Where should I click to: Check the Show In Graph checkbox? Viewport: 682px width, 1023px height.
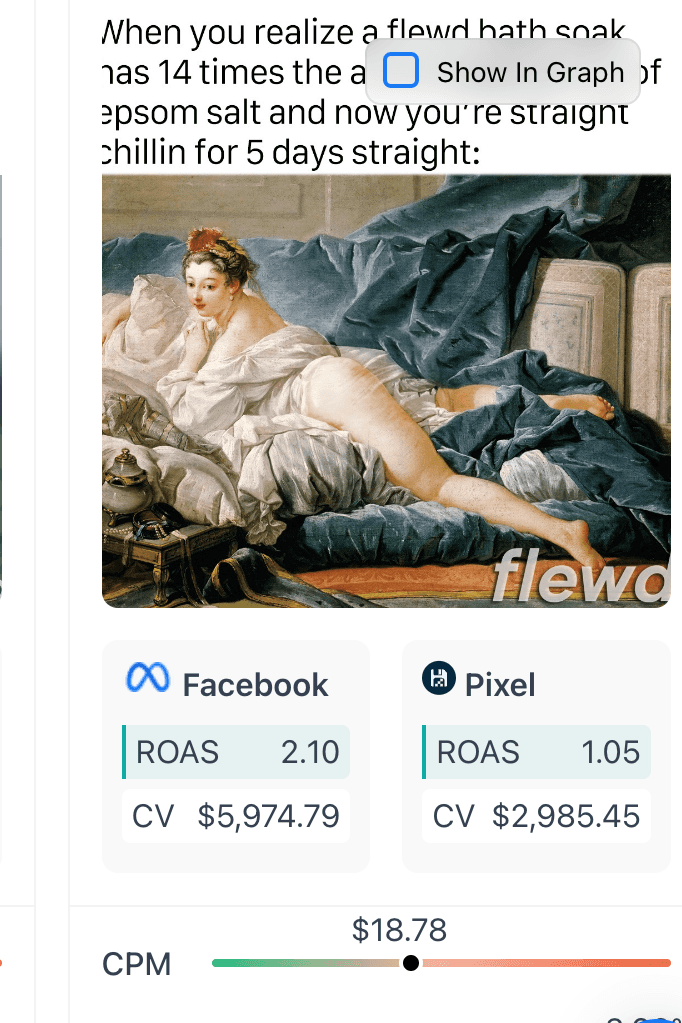coord(400,70)
